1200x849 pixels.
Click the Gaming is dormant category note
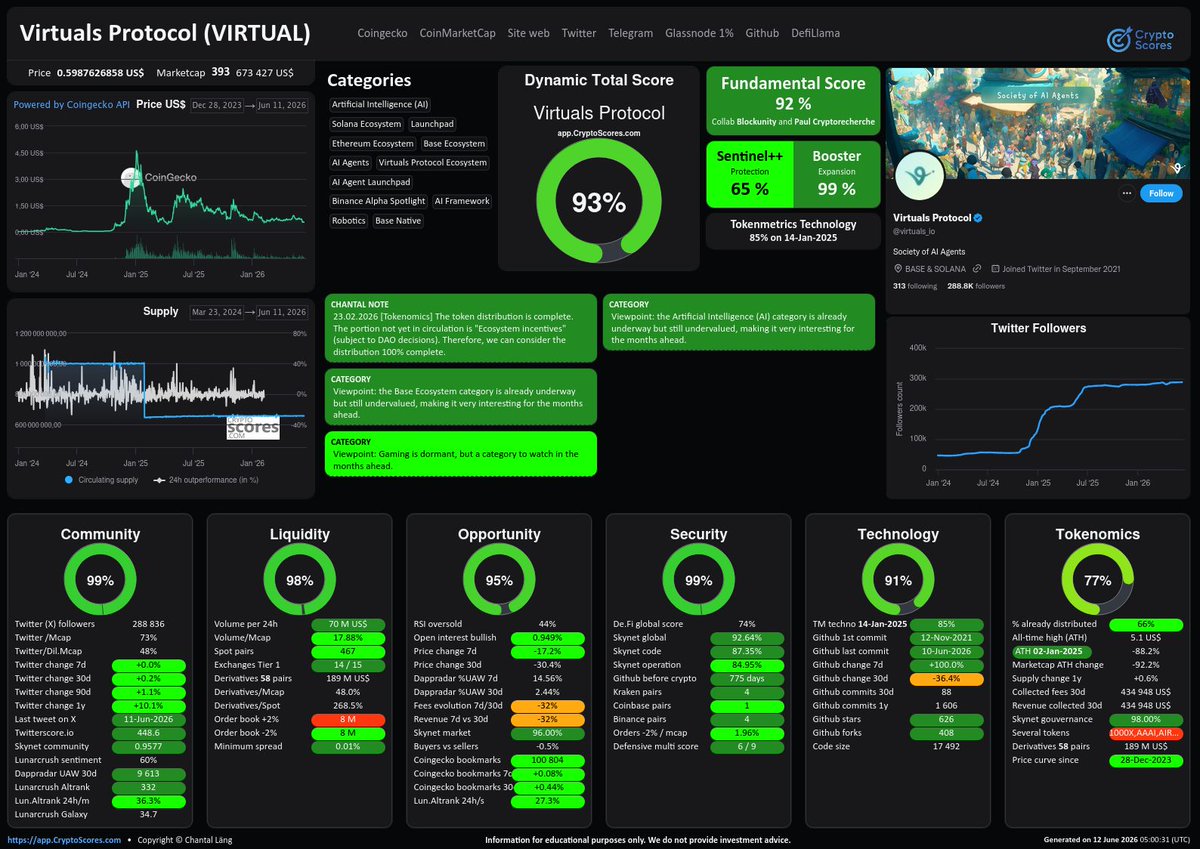click(x=461, y=454)
